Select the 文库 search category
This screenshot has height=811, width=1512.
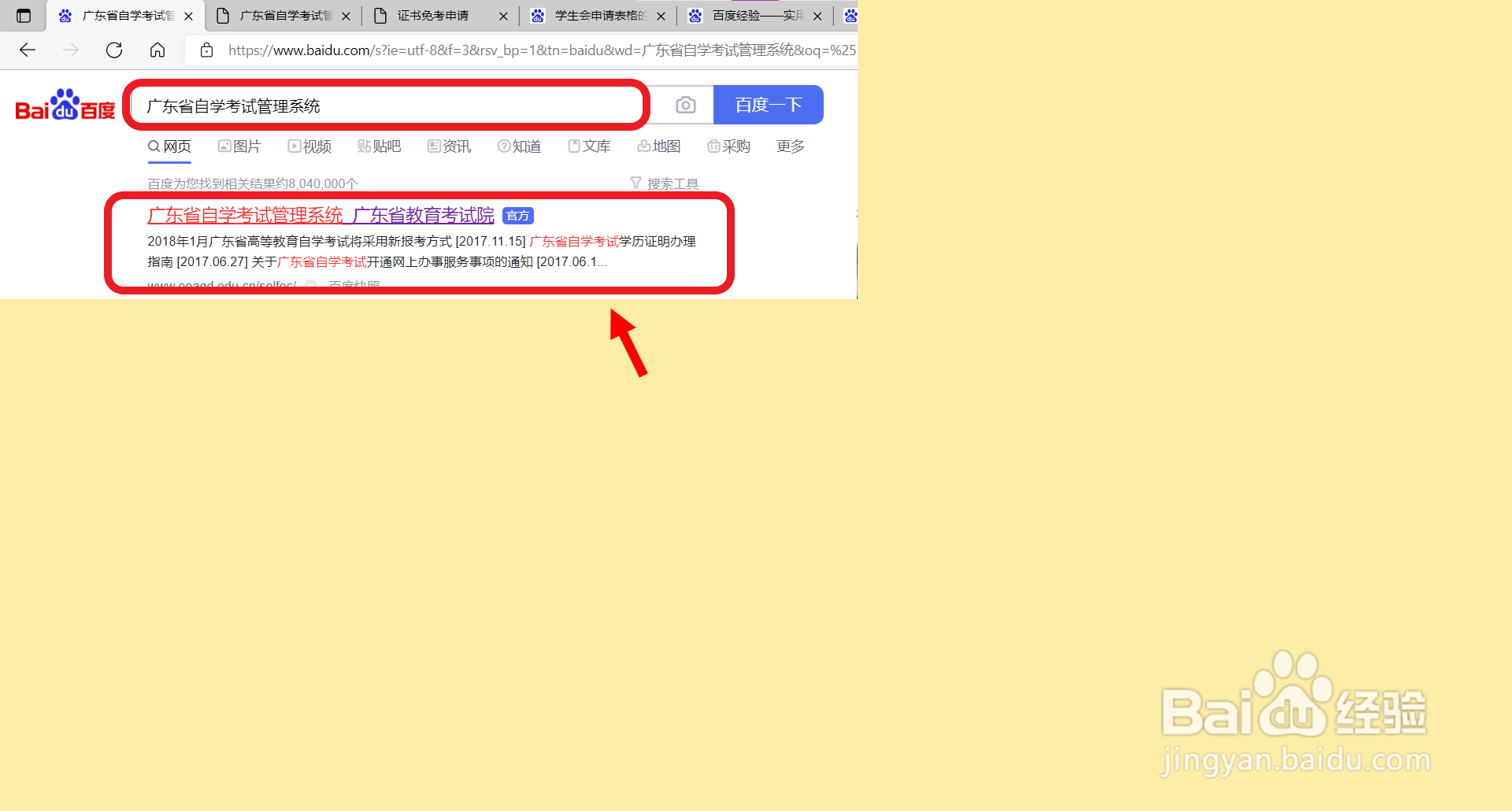pyautogui.click(x=589, y=146)
